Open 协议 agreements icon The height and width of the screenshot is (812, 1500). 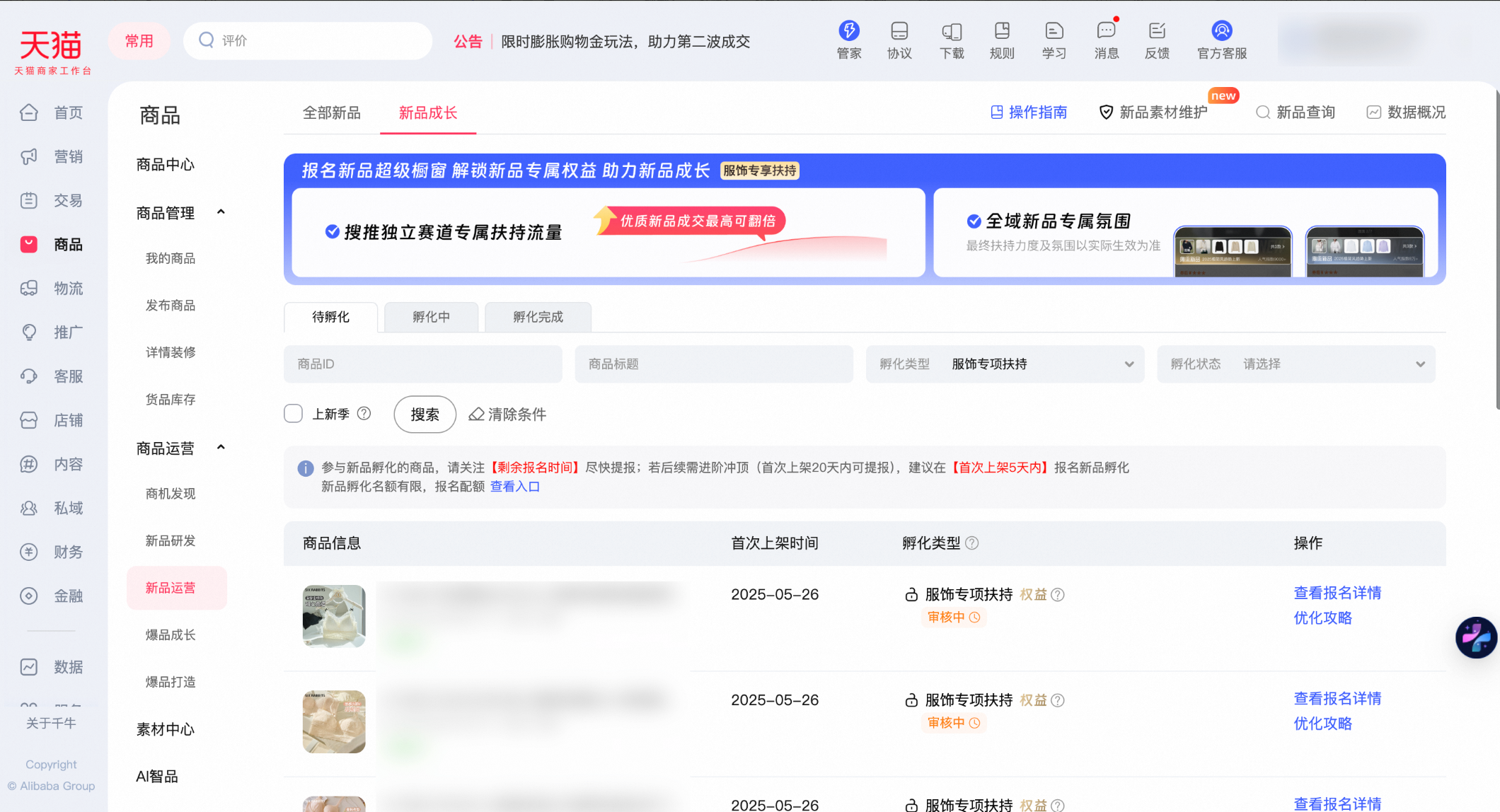[899, 40]
